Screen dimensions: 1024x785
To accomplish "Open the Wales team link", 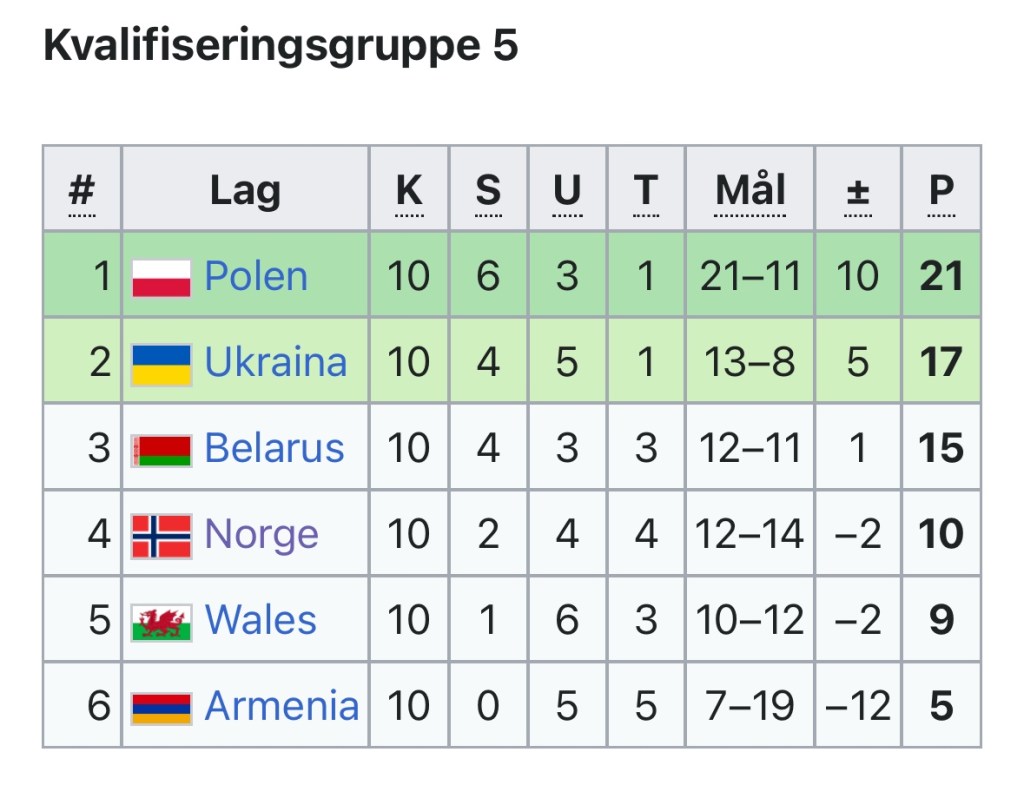I will (x=260, y=621).
